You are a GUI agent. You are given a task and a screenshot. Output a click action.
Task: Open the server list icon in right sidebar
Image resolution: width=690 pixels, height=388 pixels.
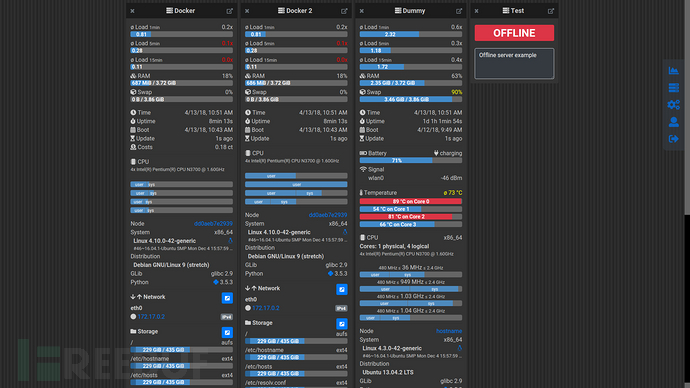pyautogui.click(x=673, y=88)
